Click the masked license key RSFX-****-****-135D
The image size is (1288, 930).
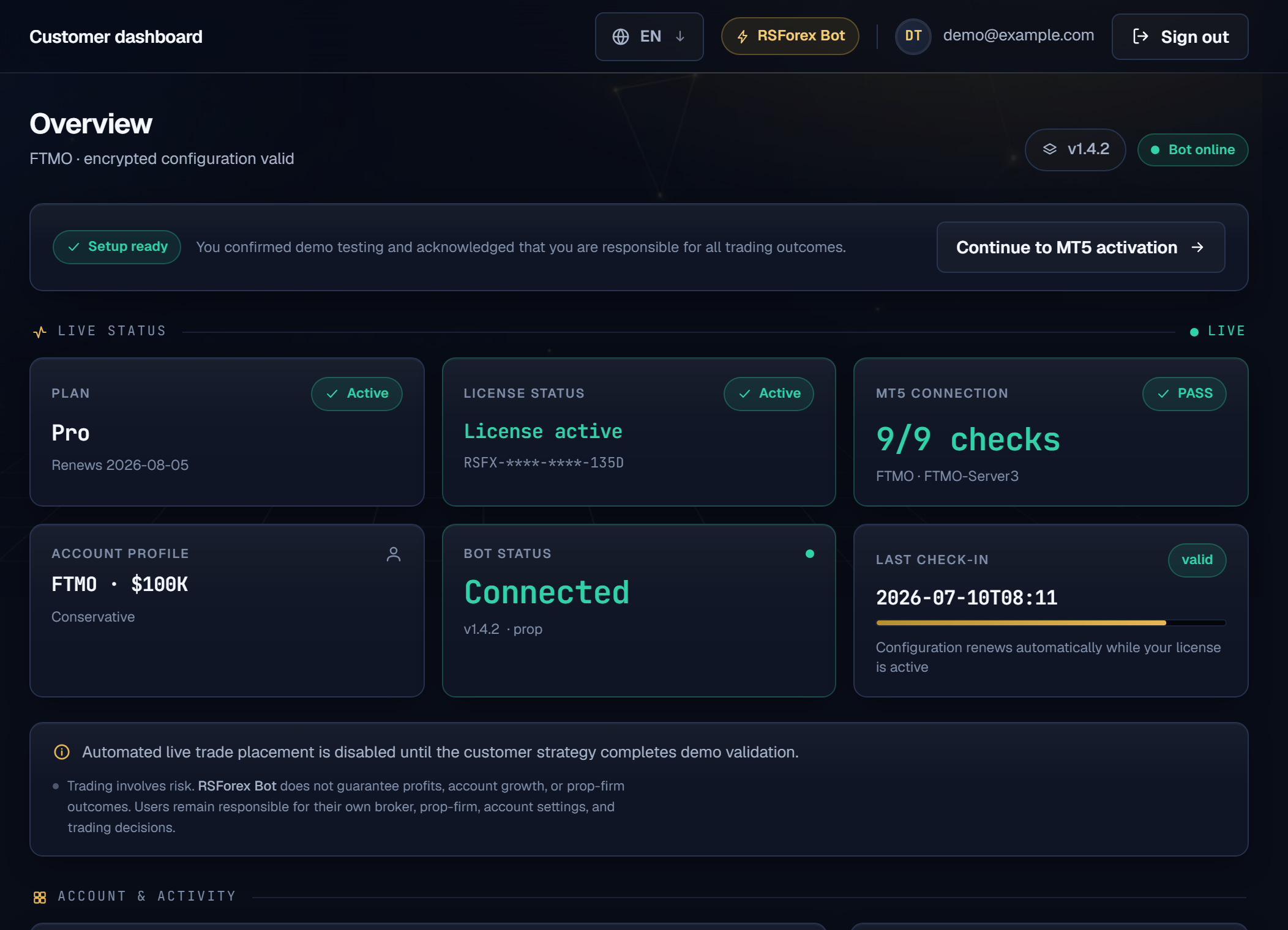click(544, 463)
